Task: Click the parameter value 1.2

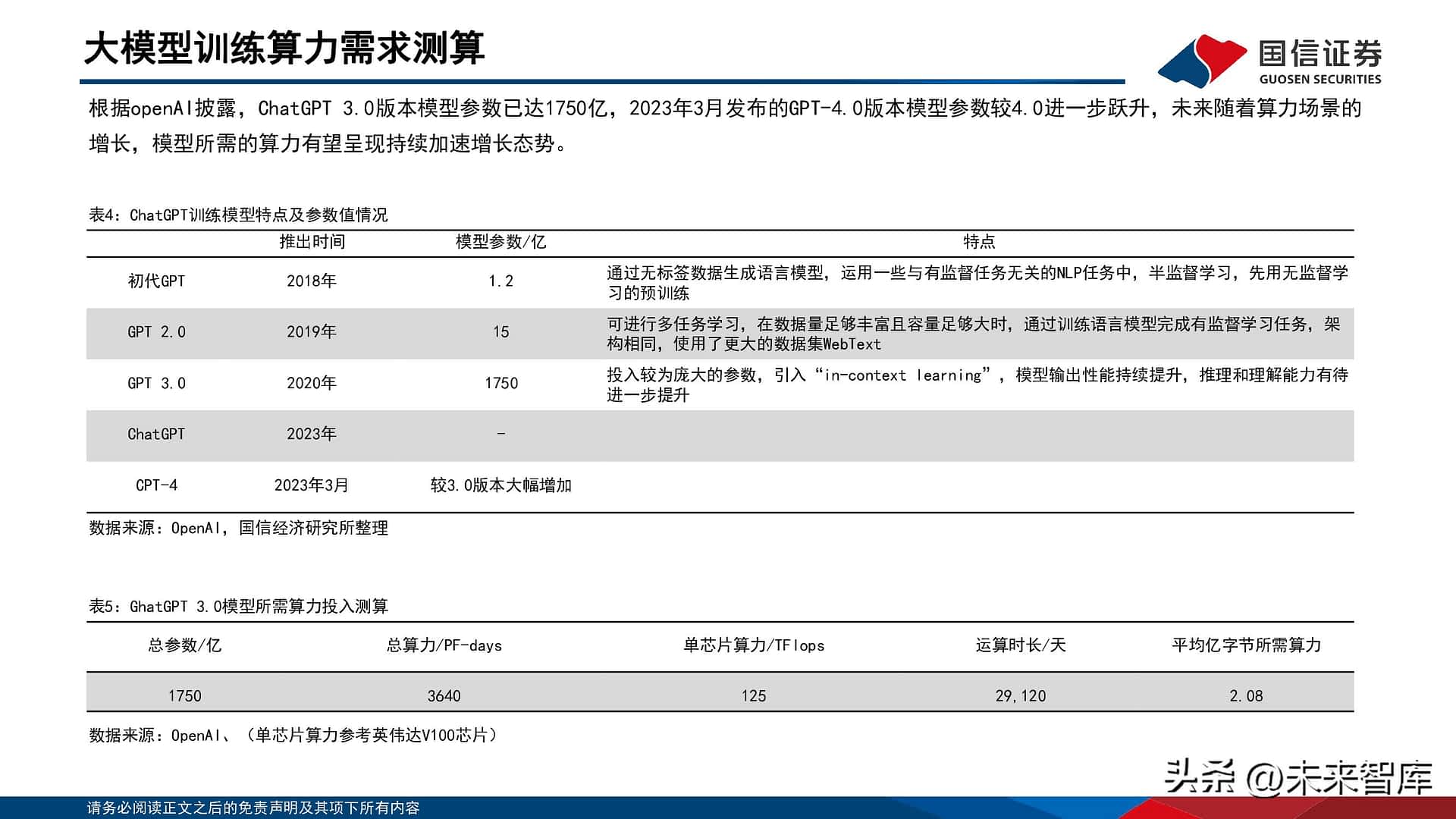Action: click(500, 281)
